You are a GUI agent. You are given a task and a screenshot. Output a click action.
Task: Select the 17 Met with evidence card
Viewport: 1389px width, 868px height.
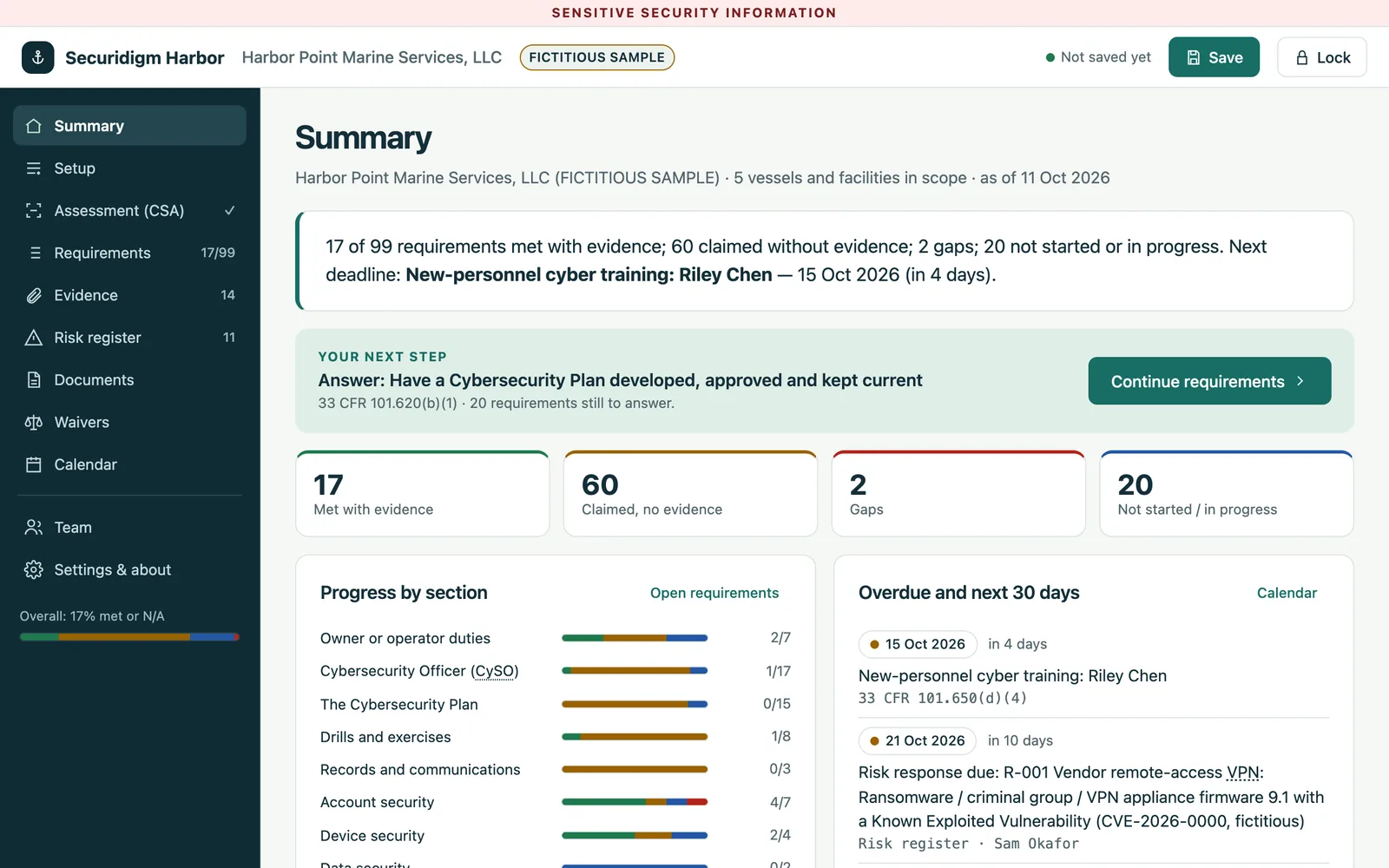click(x=423, y=494)
